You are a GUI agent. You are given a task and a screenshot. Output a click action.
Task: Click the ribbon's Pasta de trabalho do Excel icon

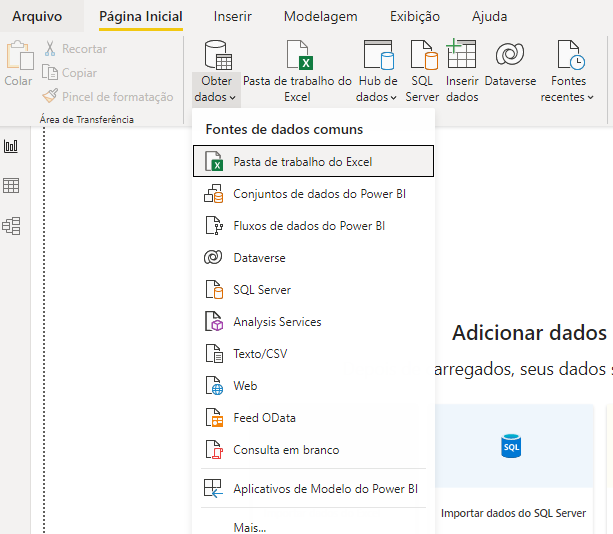pos(299,55)
